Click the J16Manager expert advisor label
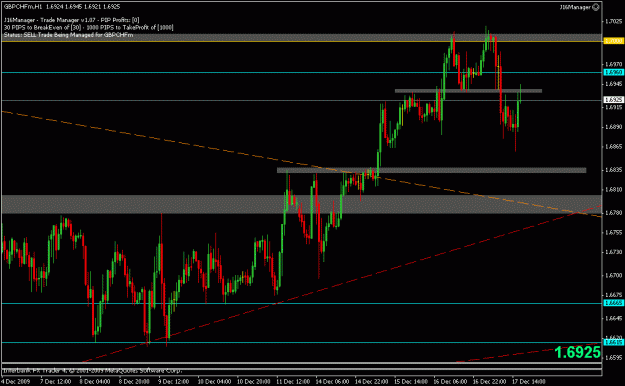The image size is (625, 386). [x=575, y=7]
